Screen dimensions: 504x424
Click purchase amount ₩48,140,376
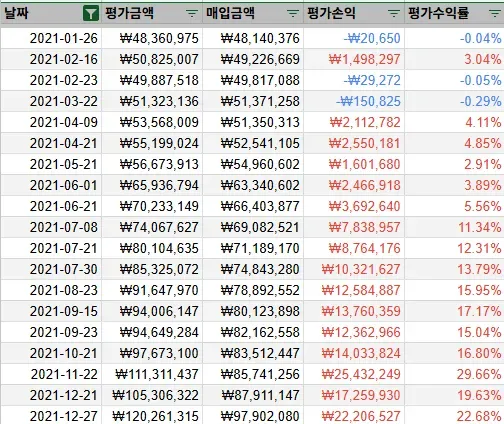[x=260, y=38]
